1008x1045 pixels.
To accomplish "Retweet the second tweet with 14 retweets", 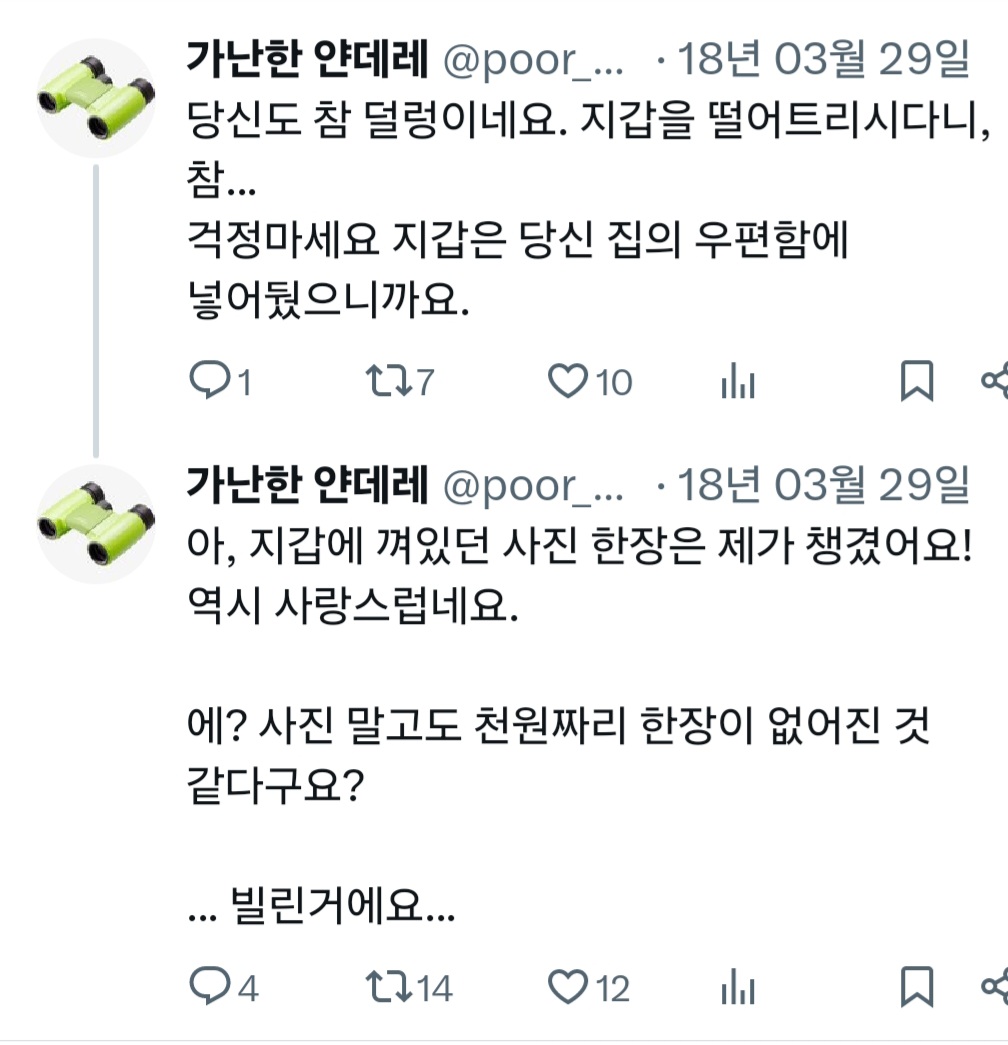I will tap(386, 988).
